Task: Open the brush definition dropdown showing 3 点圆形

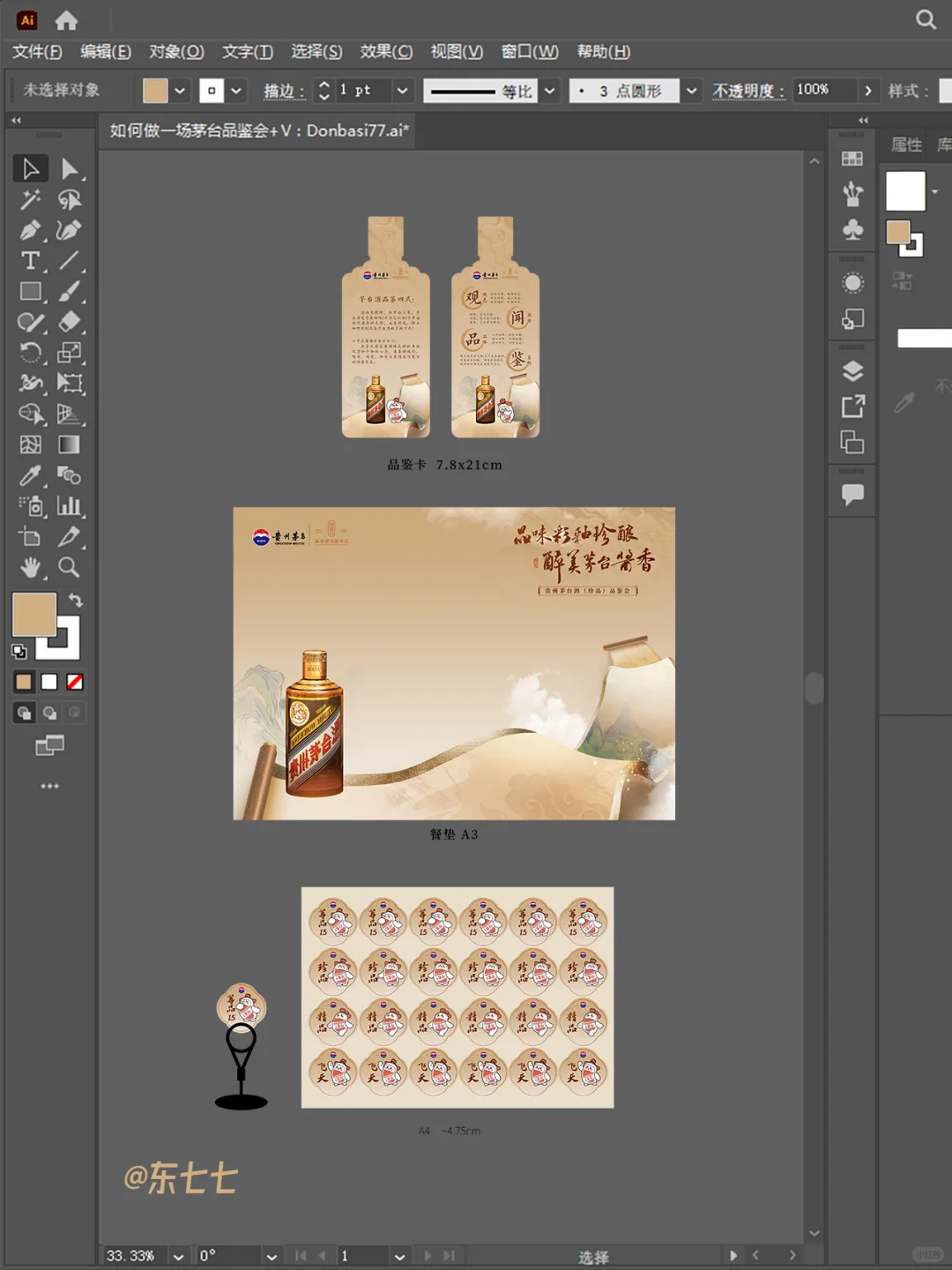Action: 692,90
